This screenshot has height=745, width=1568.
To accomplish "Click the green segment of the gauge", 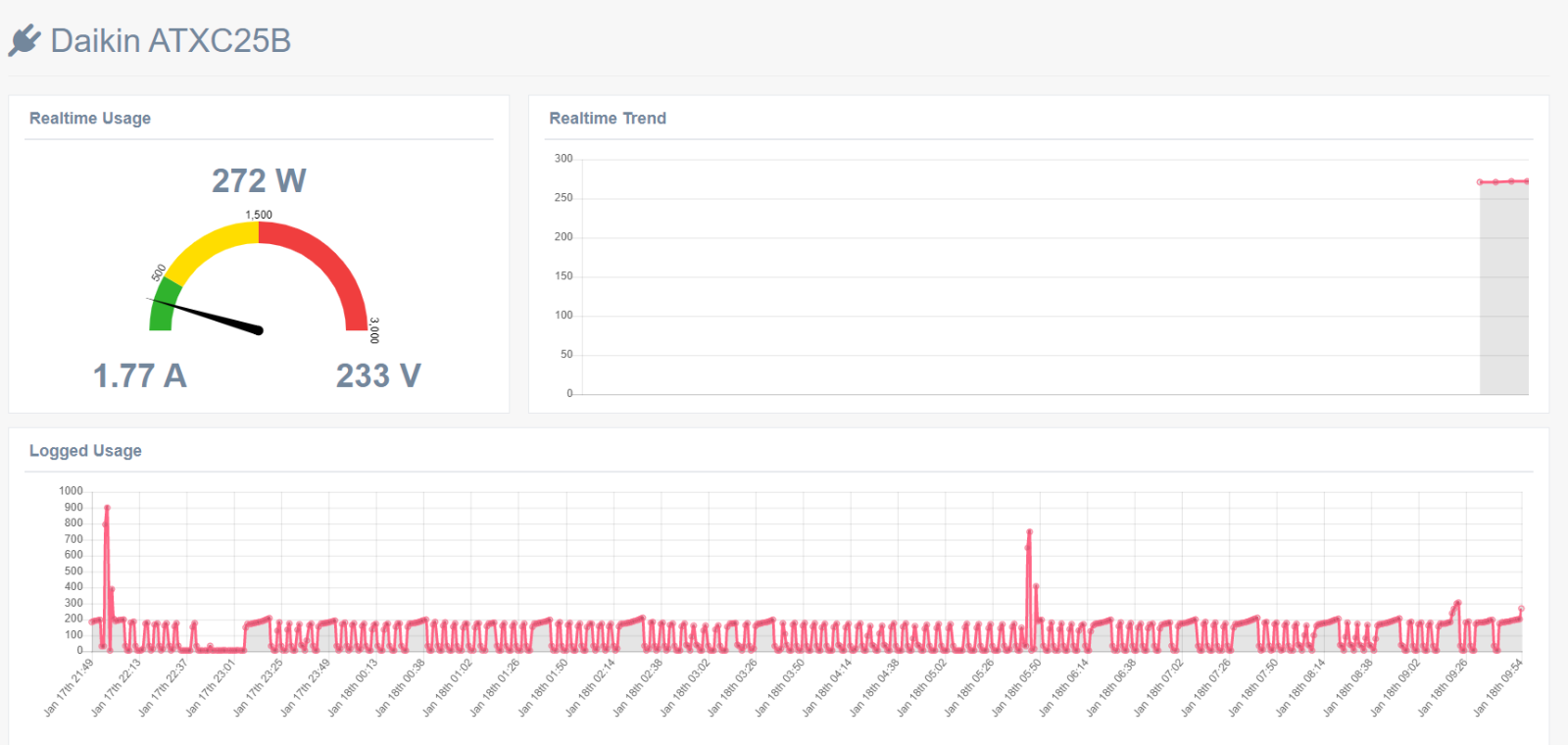I will (162, 306).
